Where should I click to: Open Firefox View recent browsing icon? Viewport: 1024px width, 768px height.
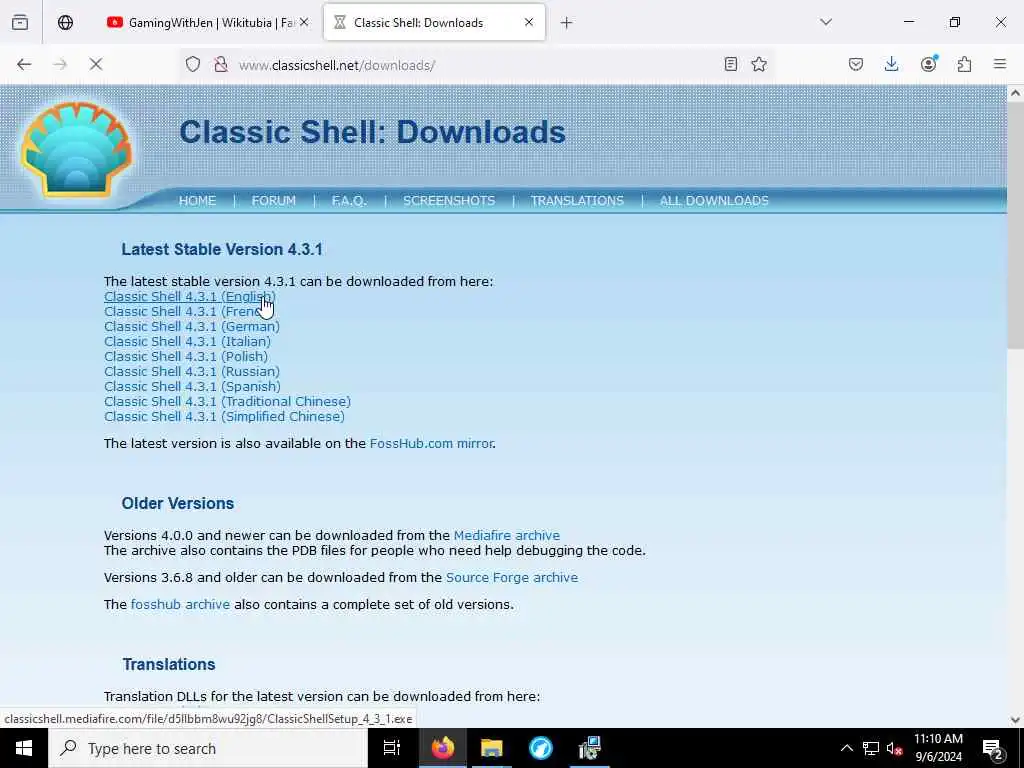[20, 23]
